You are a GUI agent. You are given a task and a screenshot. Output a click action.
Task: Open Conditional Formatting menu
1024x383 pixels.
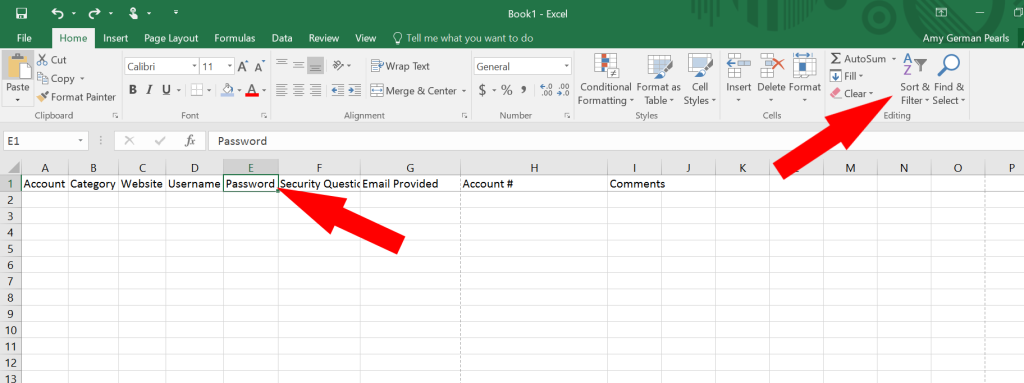coord(605,80)
